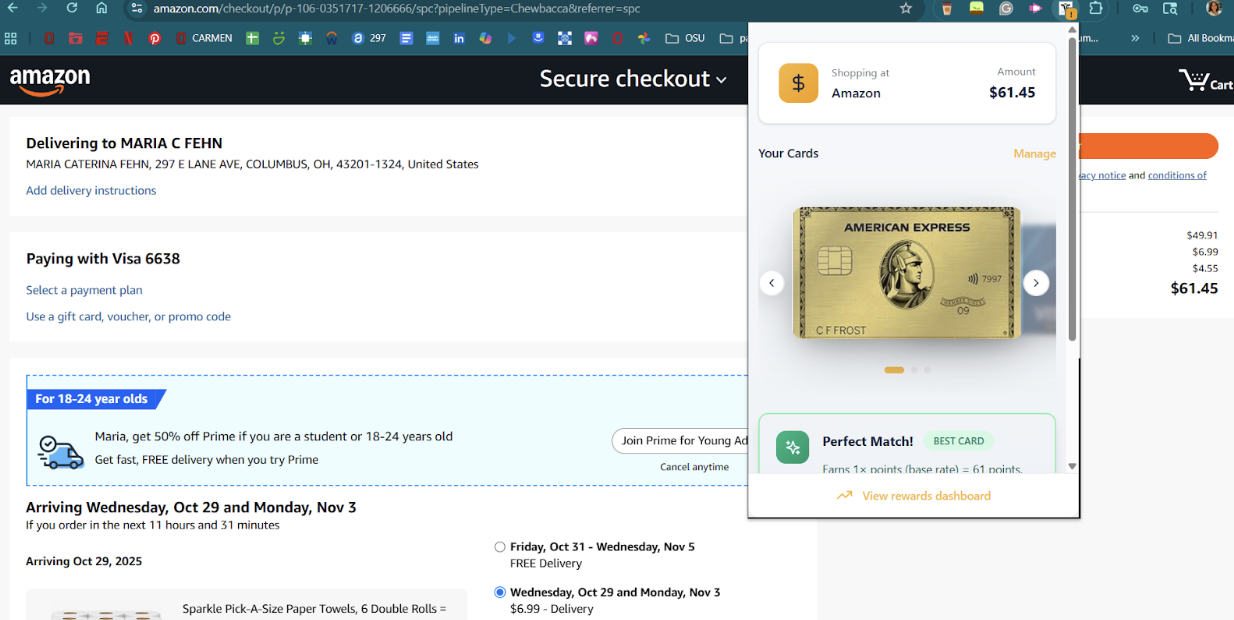This screenshot has width=1234, height=620.
Task: Open the coffee cup extension icon
Action: (x=946, y=8)
